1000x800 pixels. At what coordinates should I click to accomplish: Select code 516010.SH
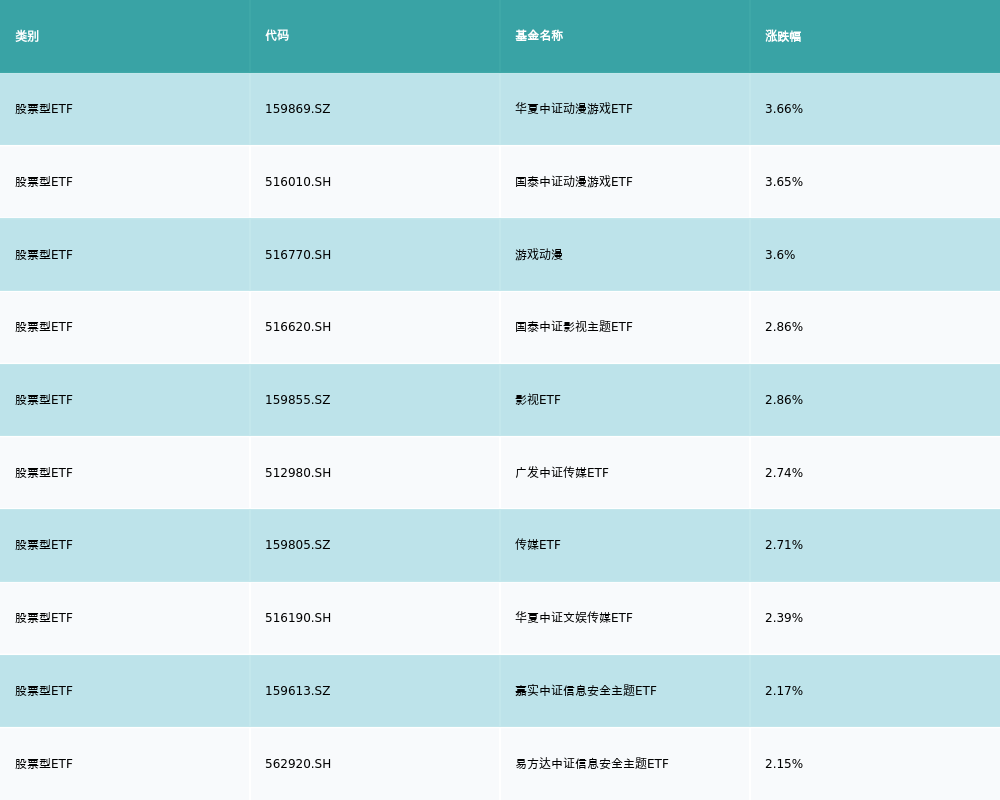(298, 182)
